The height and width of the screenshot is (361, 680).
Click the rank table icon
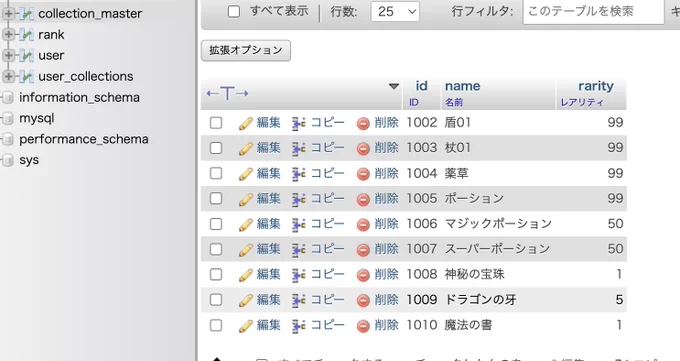coord(26,35)
